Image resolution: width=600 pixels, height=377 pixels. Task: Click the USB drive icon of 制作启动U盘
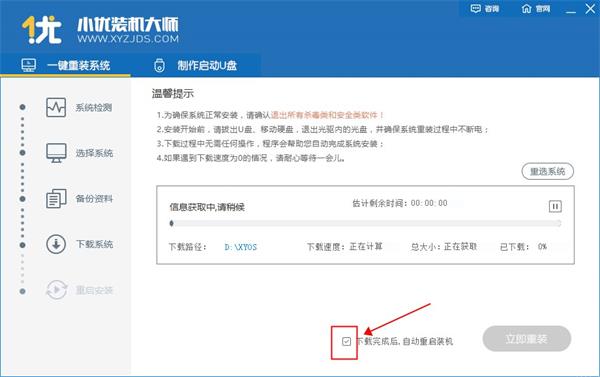(x=159, y=65)
